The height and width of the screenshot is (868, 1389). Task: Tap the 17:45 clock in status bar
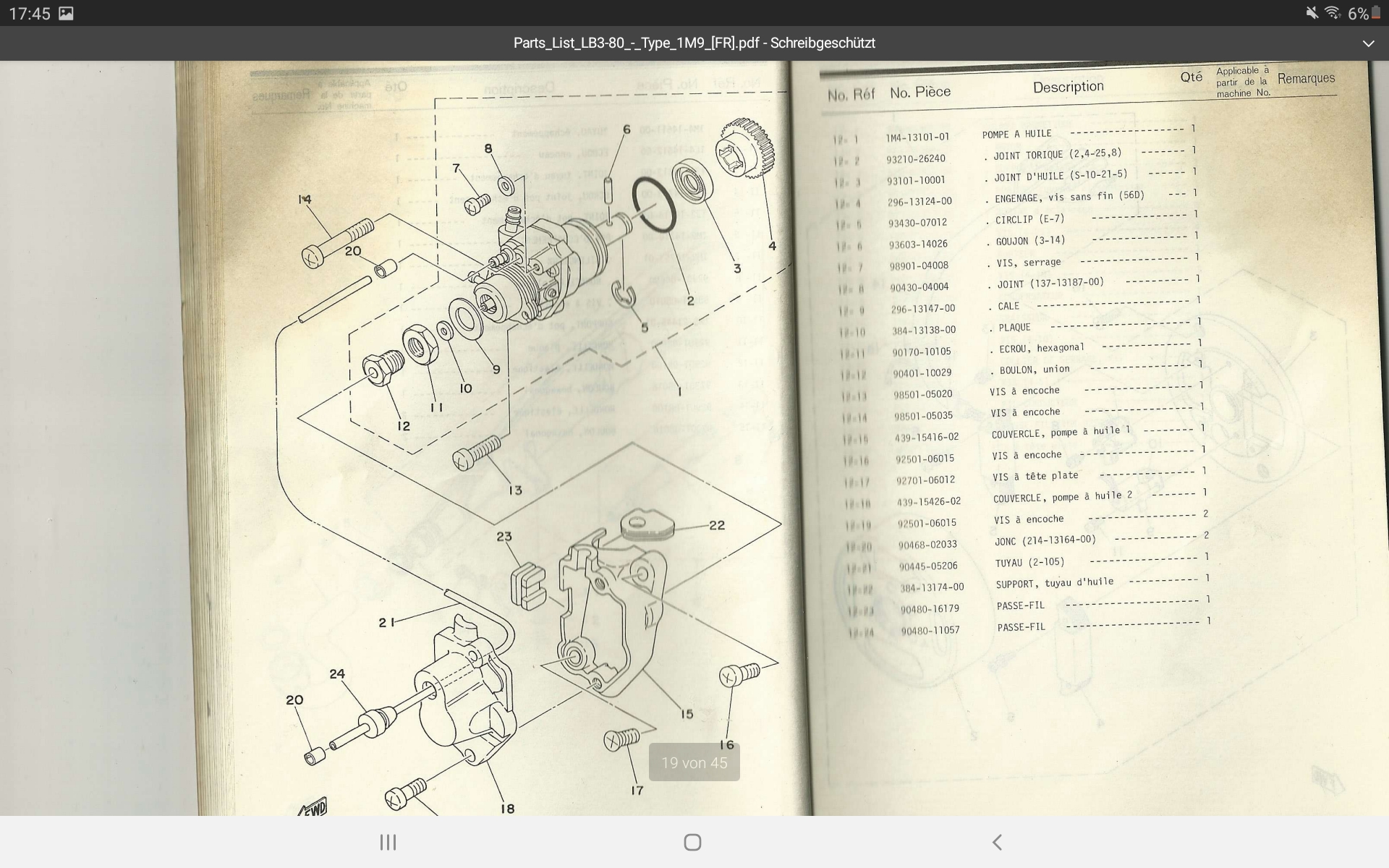30,13
